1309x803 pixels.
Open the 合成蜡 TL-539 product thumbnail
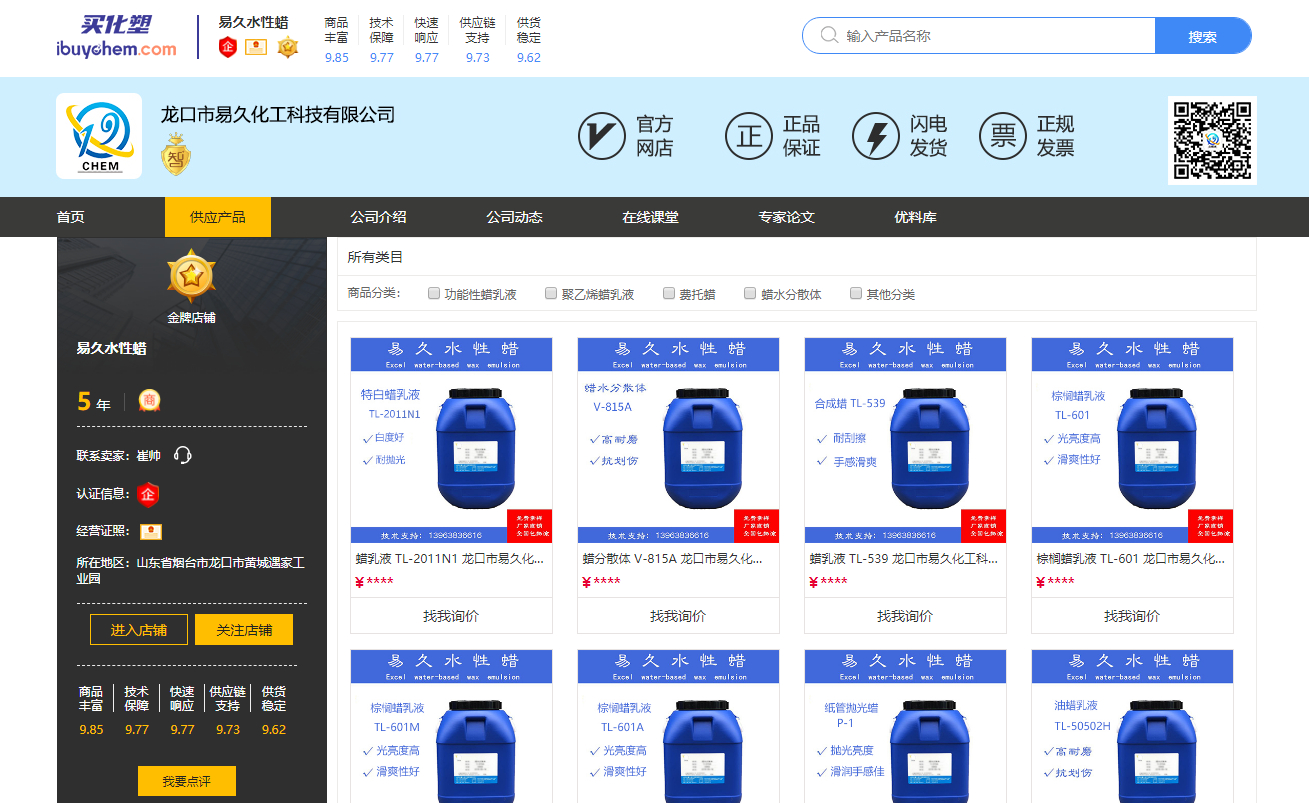point(905,440)
